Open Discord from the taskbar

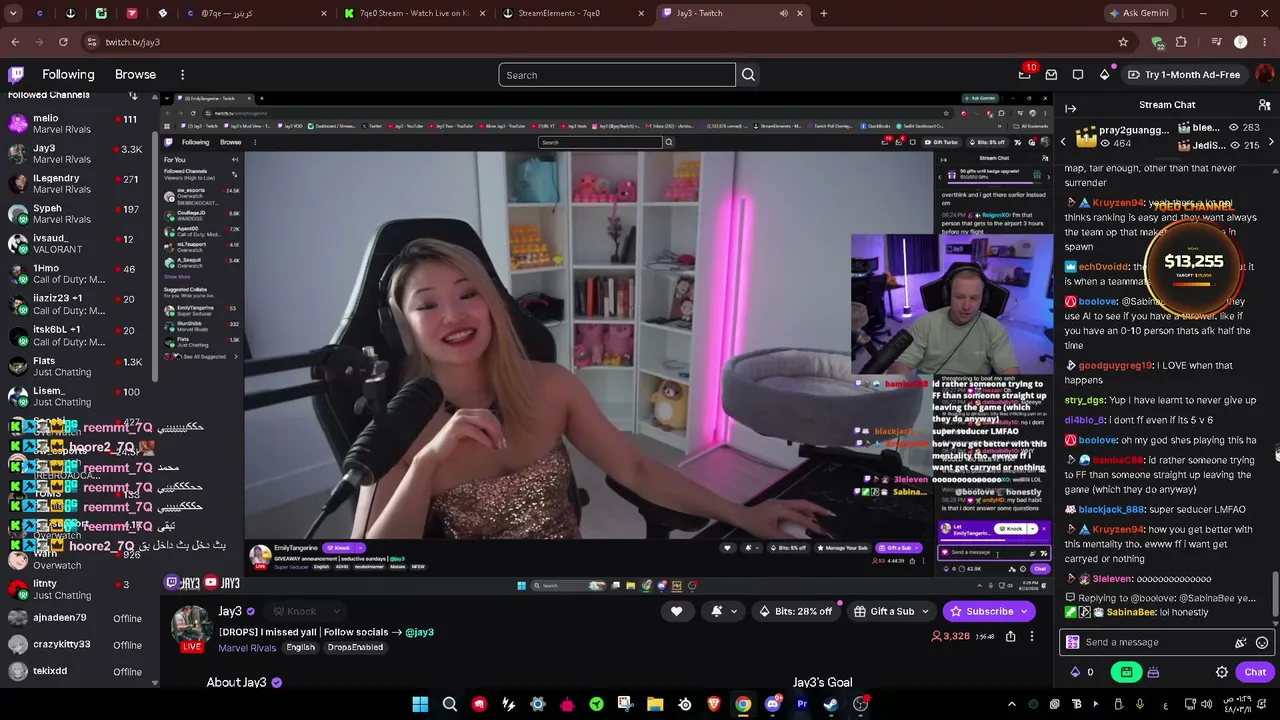tap(772, 704)
